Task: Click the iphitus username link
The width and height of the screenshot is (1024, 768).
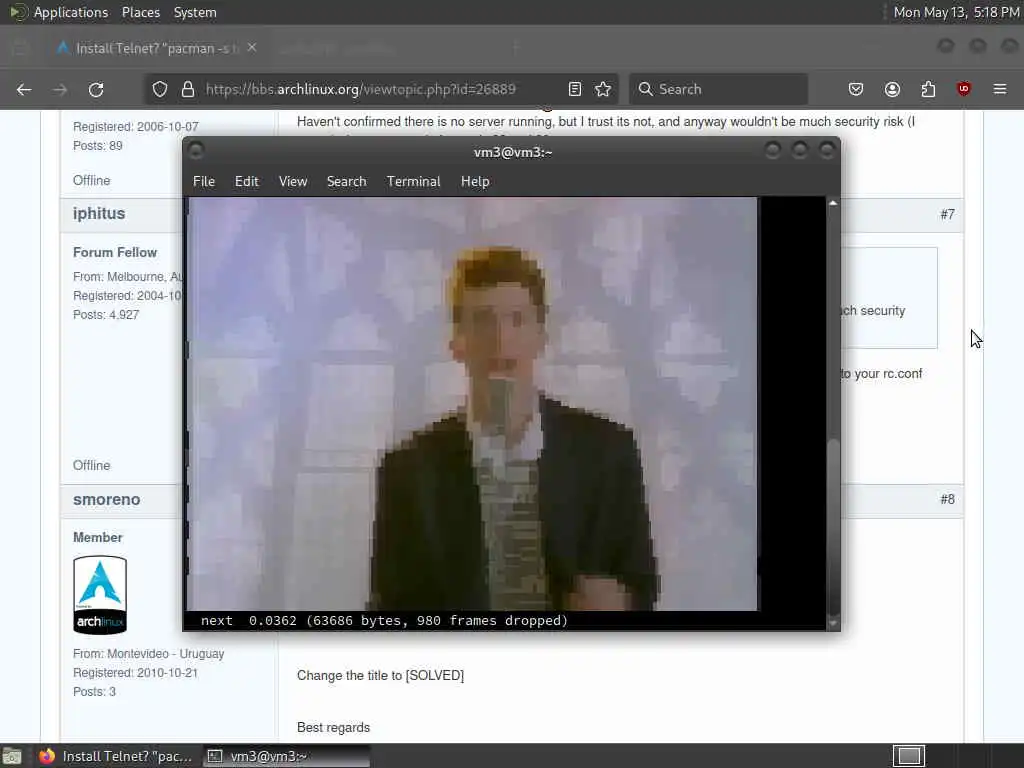Action: point(99,214)
